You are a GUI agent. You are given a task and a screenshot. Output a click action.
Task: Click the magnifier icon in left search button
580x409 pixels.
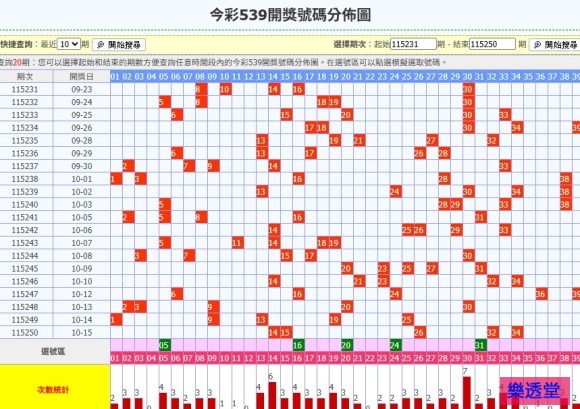pos(101,45)
